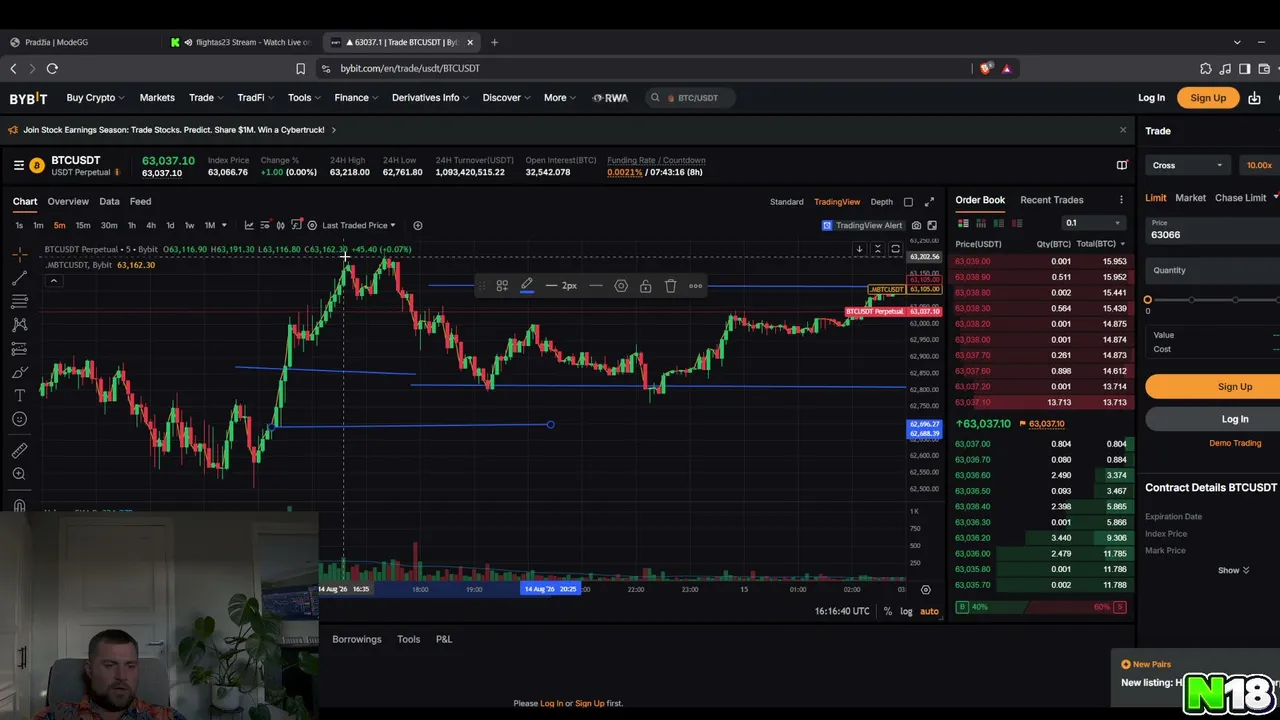Open the Funding Rate / Countdown link
The height and width of the screenshot is (720, 1280).
656,160
